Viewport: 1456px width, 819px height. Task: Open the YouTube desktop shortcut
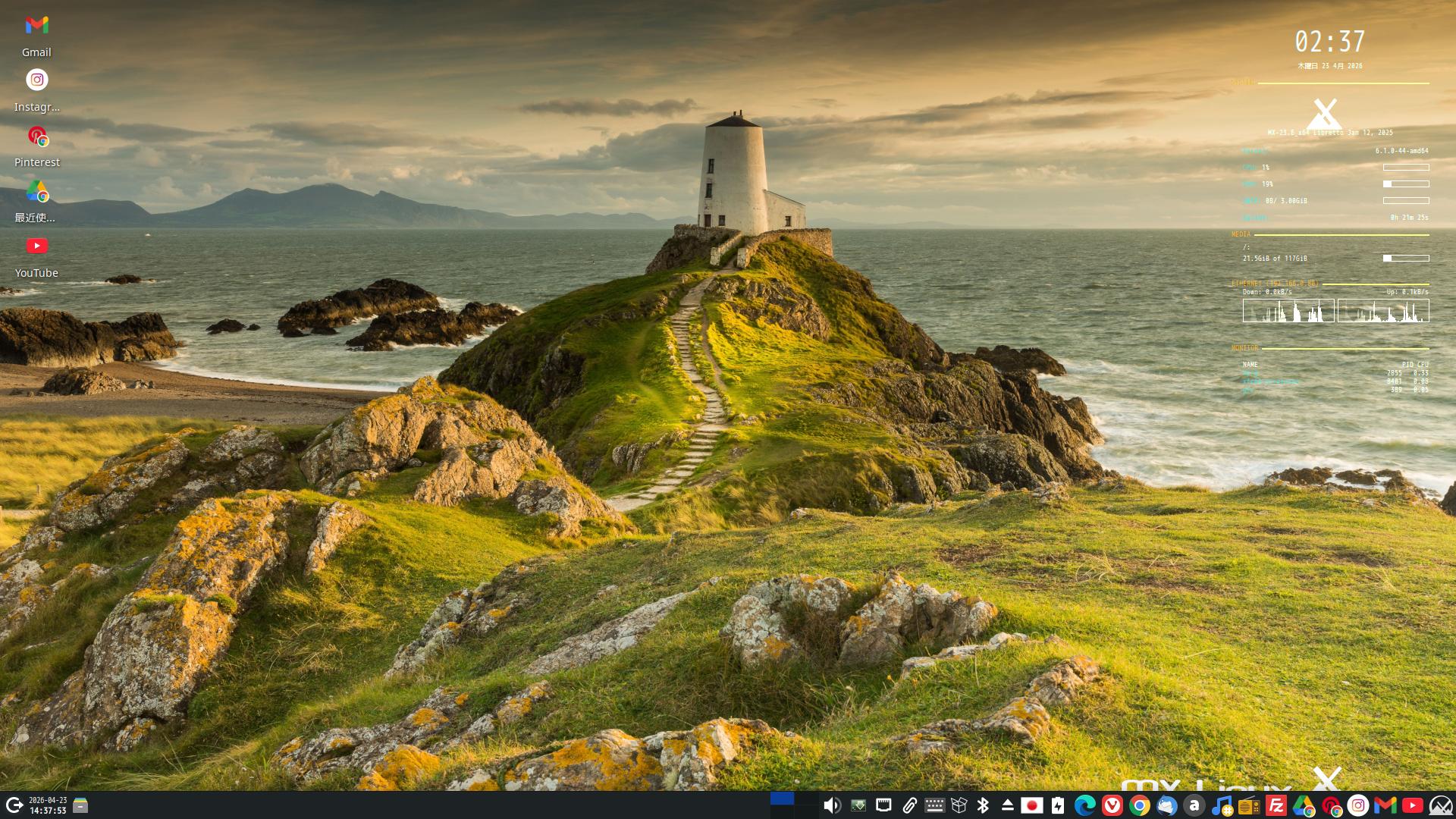click(36, 246)
